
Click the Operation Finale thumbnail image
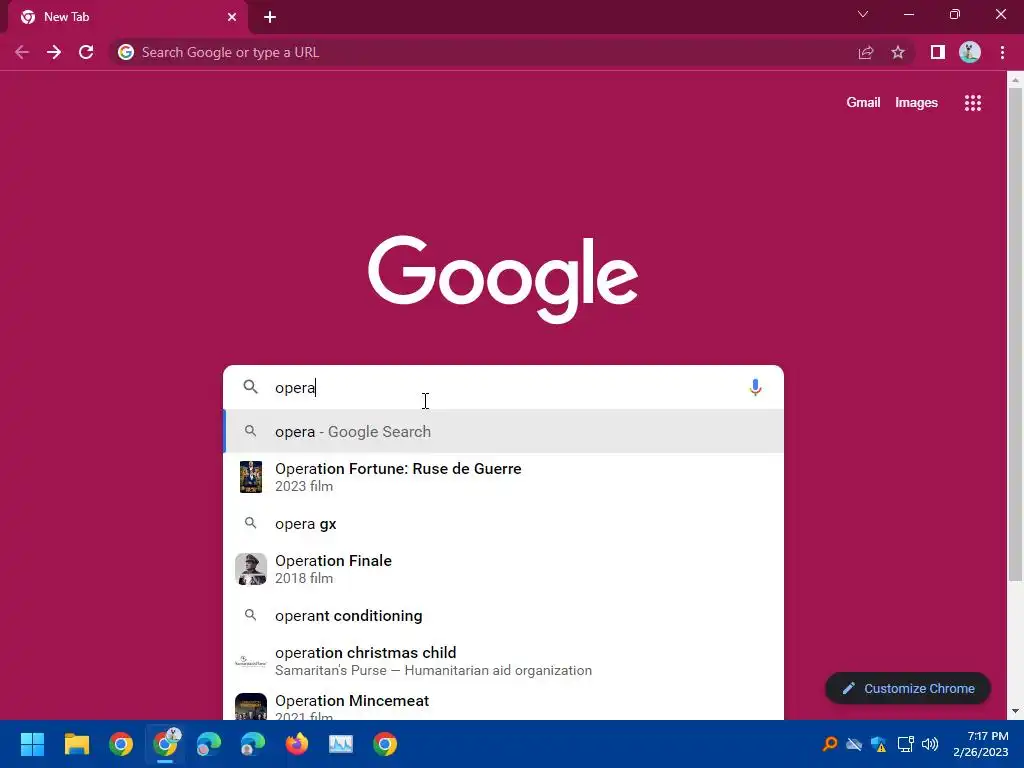click(251, 569)
